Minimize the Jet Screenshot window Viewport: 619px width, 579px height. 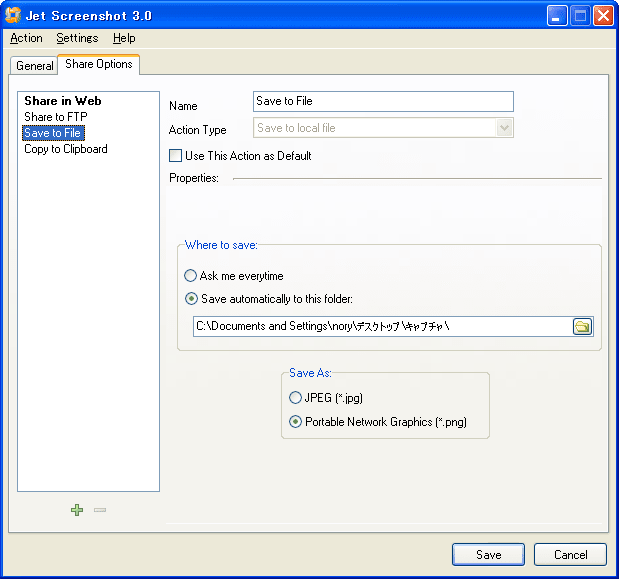point(558,15)
